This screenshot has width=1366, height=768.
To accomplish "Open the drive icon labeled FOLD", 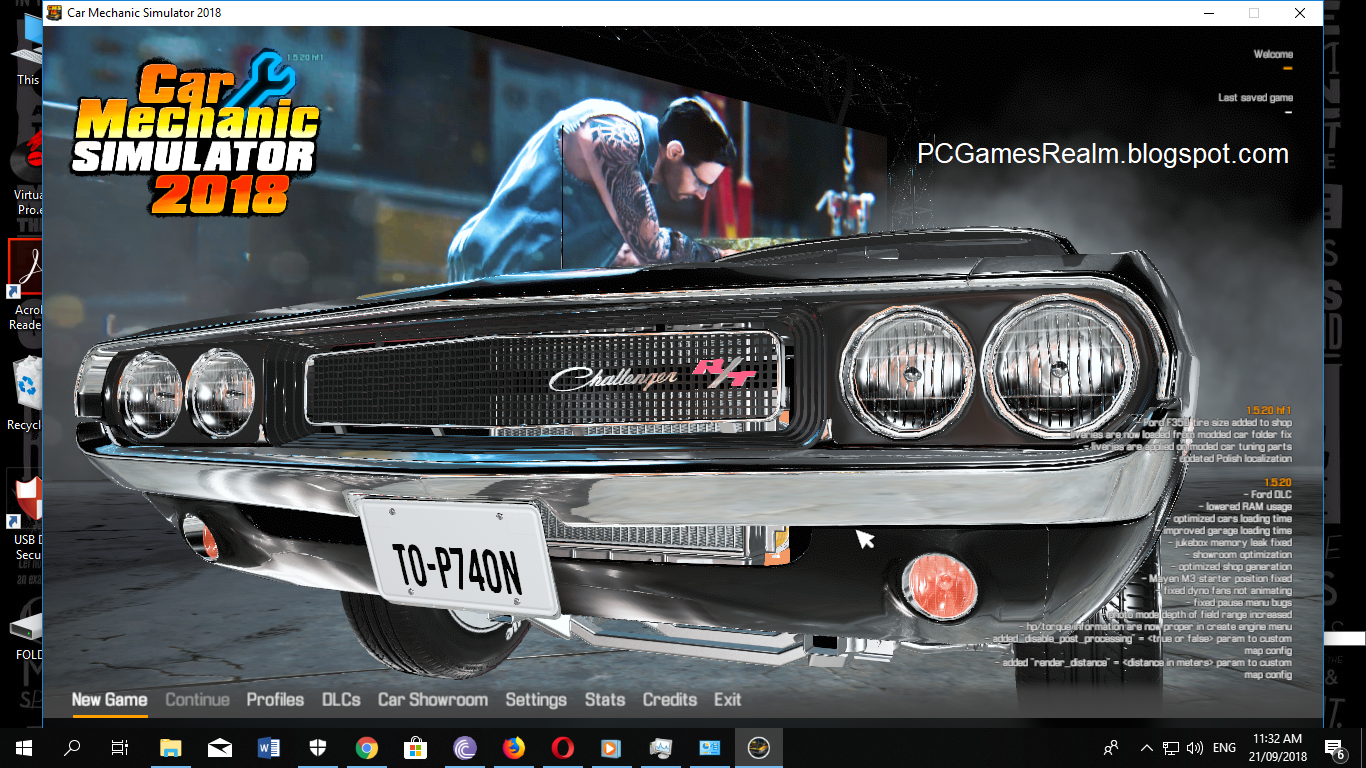I will click(x=27, y=635).
